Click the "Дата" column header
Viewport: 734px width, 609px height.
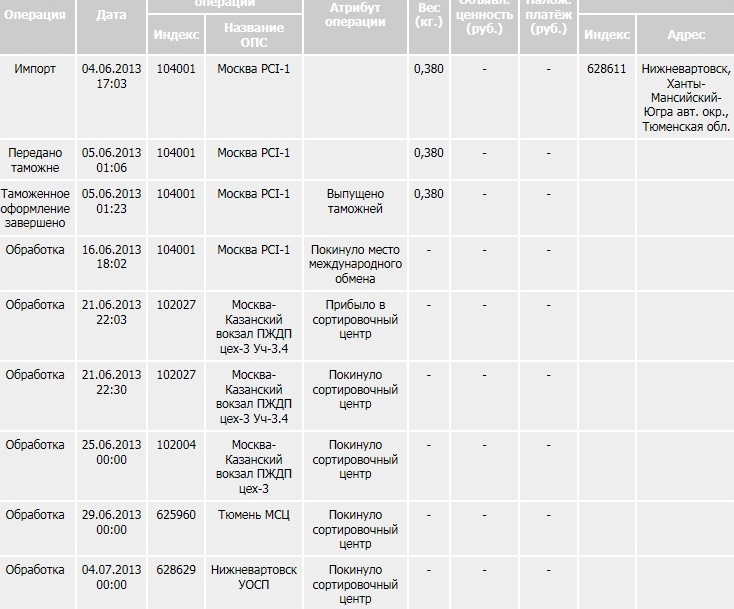111,15
